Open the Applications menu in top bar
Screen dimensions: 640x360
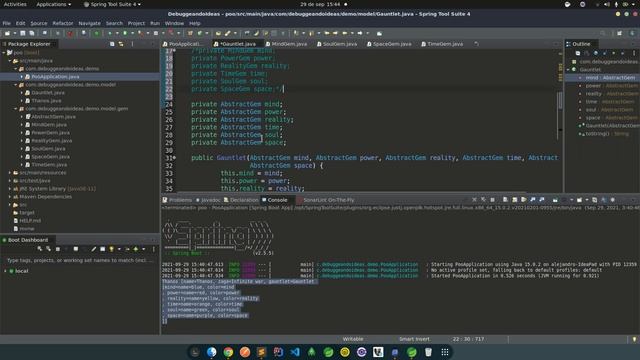[53, 4]
